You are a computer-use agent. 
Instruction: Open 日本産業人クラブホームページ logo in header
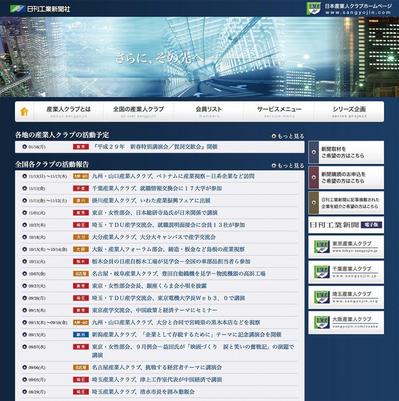(x=349, y=9)
